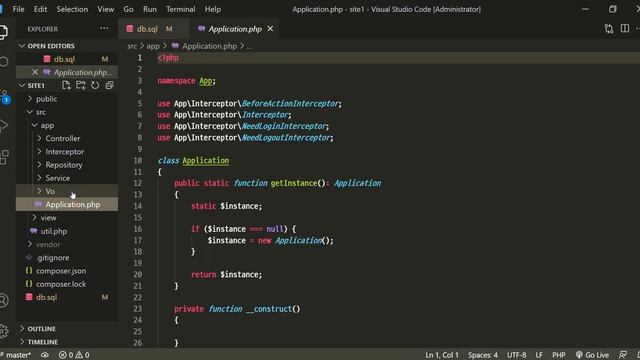Click the src breadcrumb segment

click(x=132, y=46)
